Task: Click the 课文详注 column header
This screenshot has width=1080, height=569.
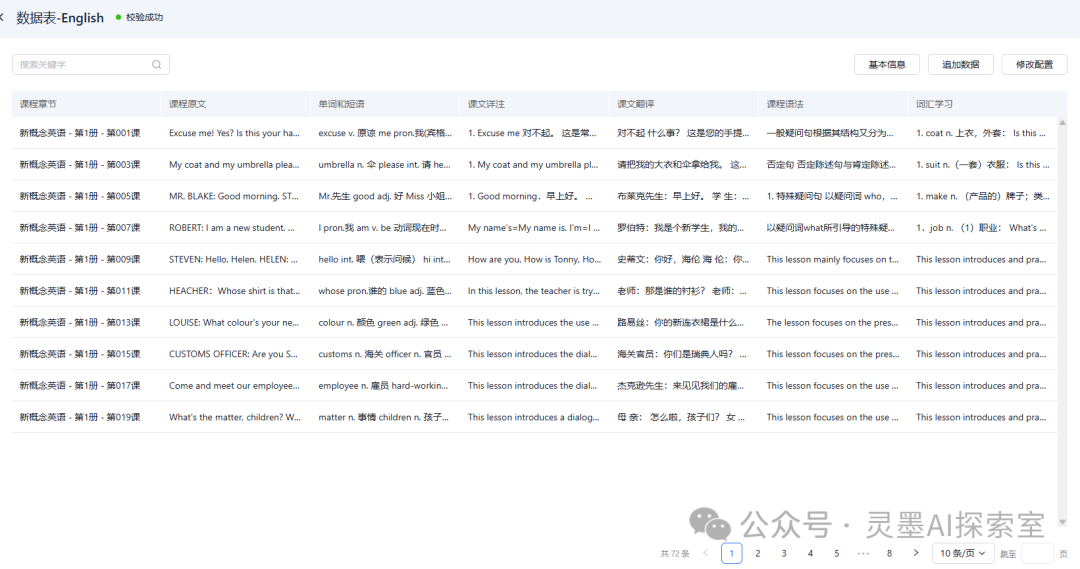Action: (534, 104)
